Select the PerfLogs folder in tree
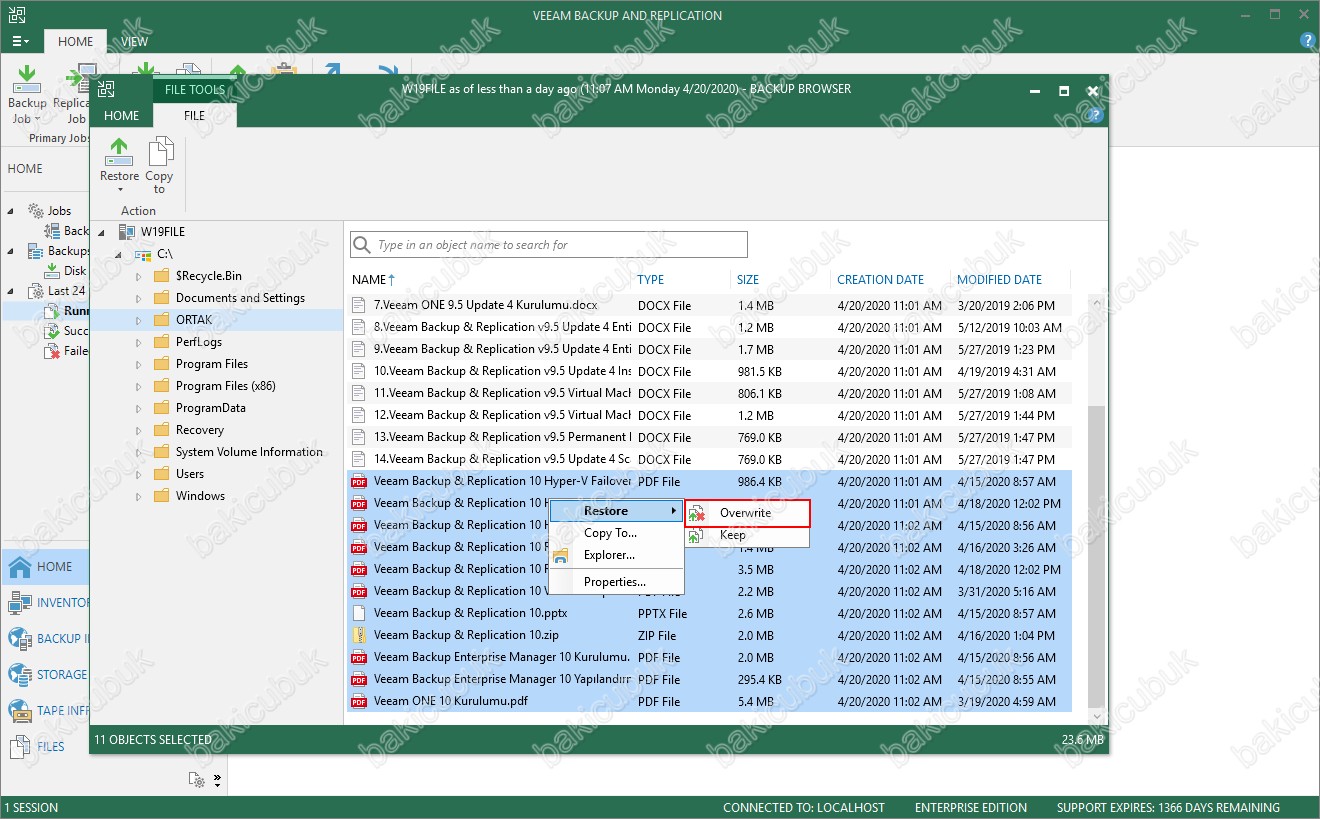The height and width of the screenshot is (819, 1320). point(199,342)
